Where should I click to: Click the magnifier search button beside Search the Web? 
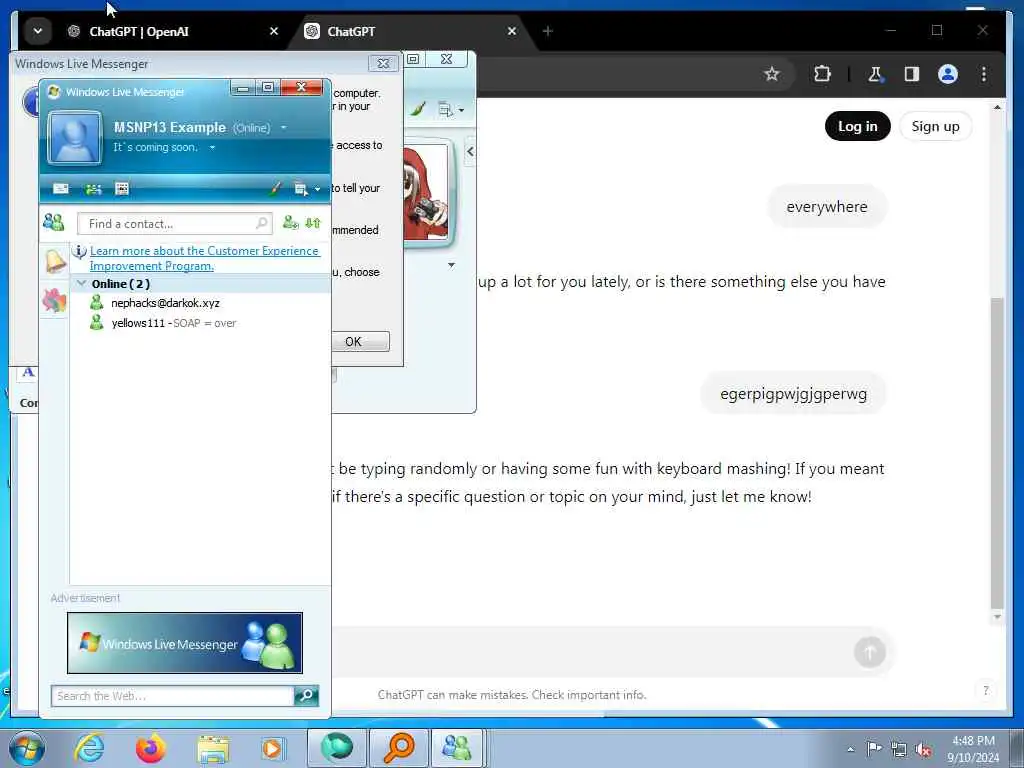pos(306,696)
